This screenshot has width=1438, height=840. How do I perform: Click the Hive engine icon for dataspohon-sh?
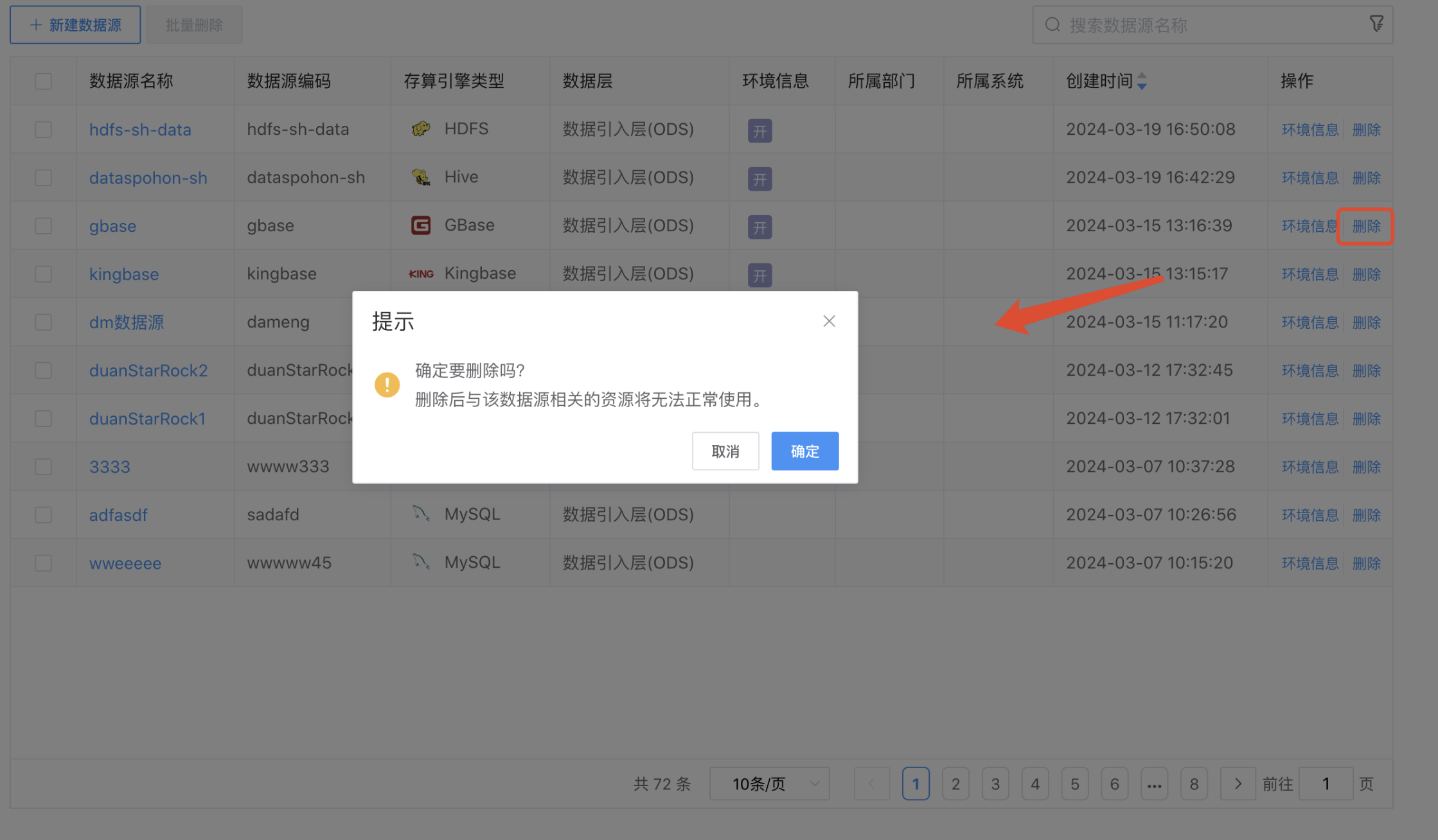(421, 177)
